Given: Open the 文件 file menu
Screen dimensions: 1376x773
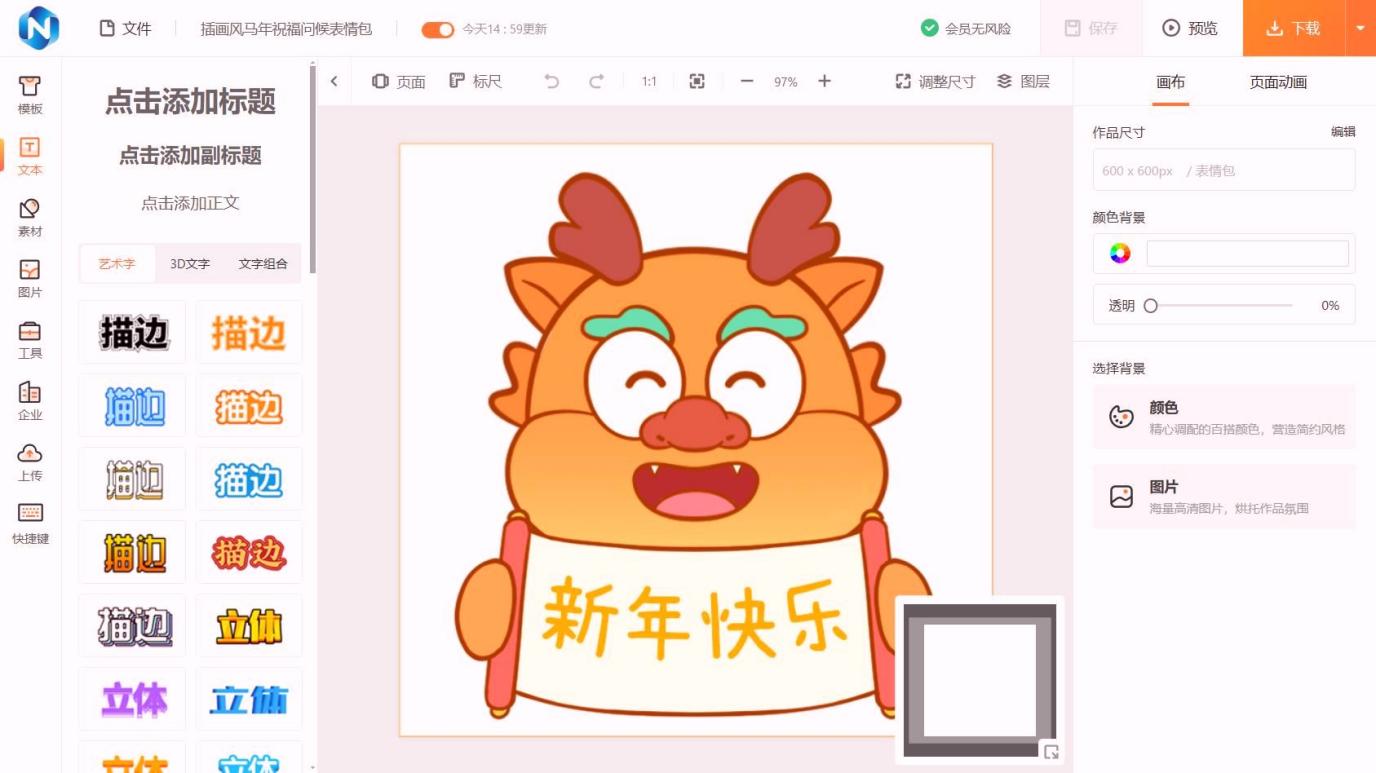Looking at the screenshot, I should point(125,29).
